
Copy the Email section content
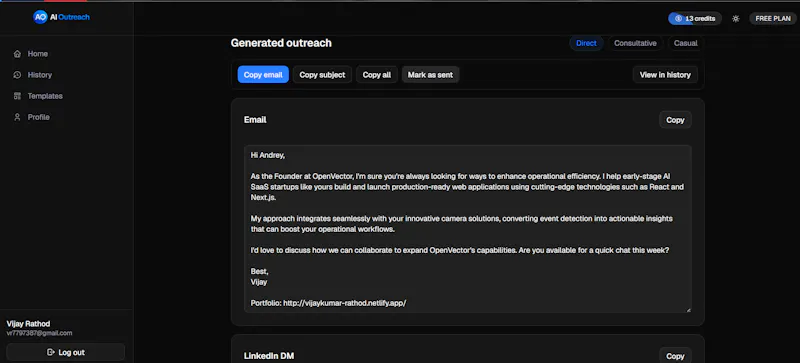[x=675, y=120]
